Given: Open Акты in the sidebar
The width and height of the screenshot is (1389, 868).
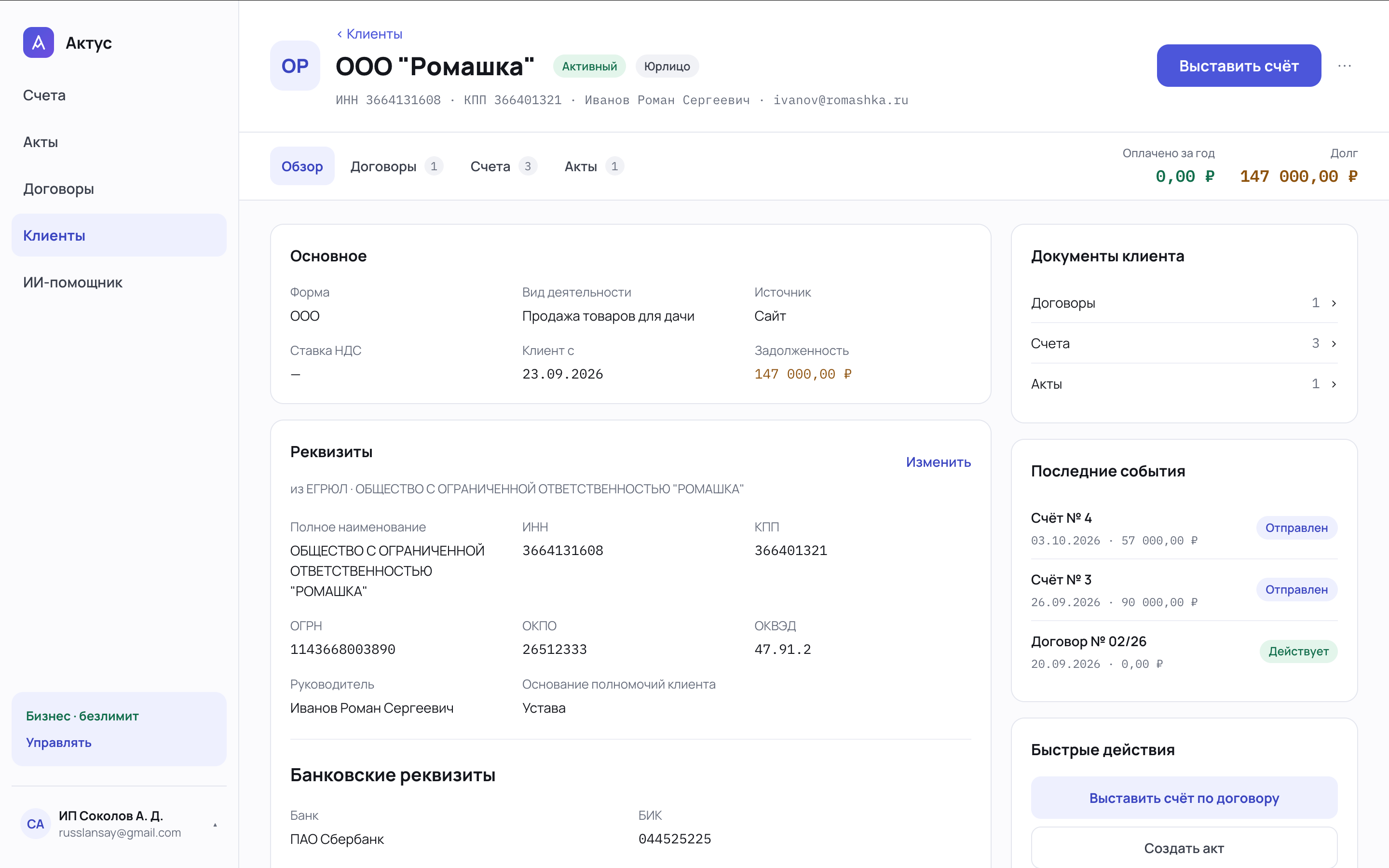Looking at the screenshot, I should [x=119, y=142].
